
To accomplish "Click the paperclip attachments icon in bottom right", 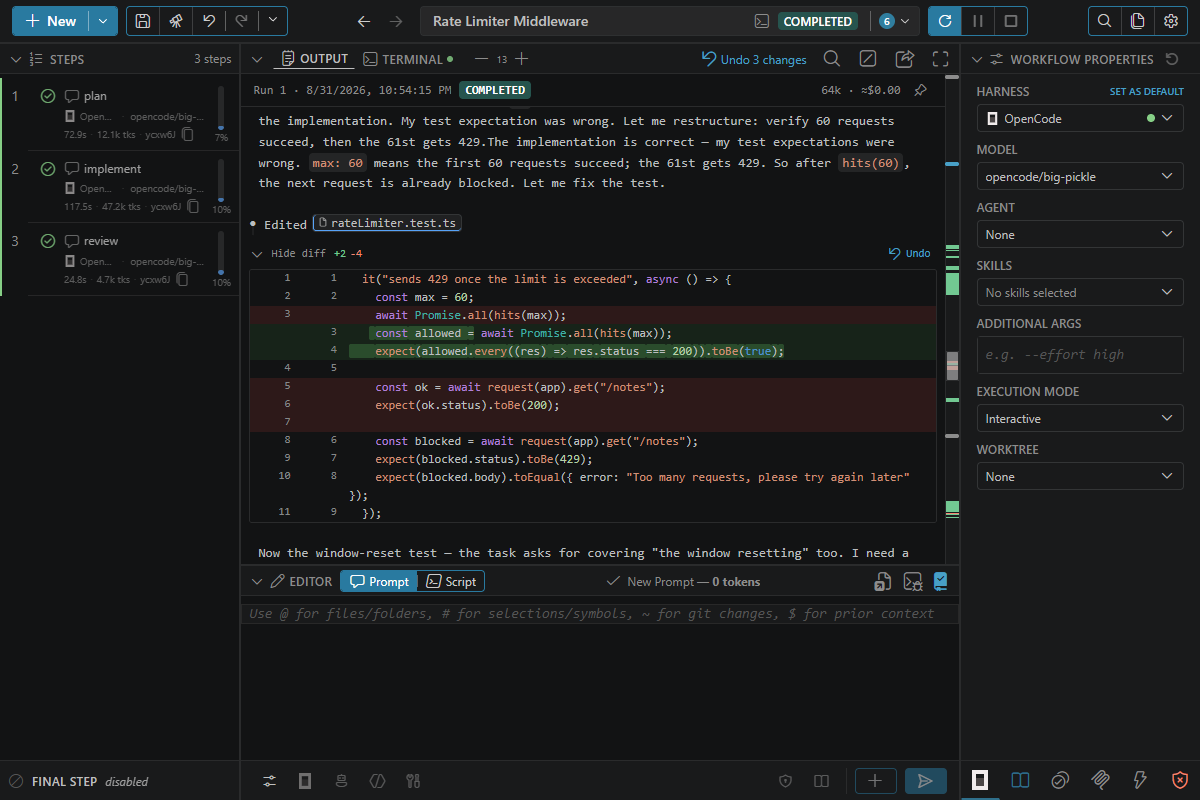I will [1100, 780].
